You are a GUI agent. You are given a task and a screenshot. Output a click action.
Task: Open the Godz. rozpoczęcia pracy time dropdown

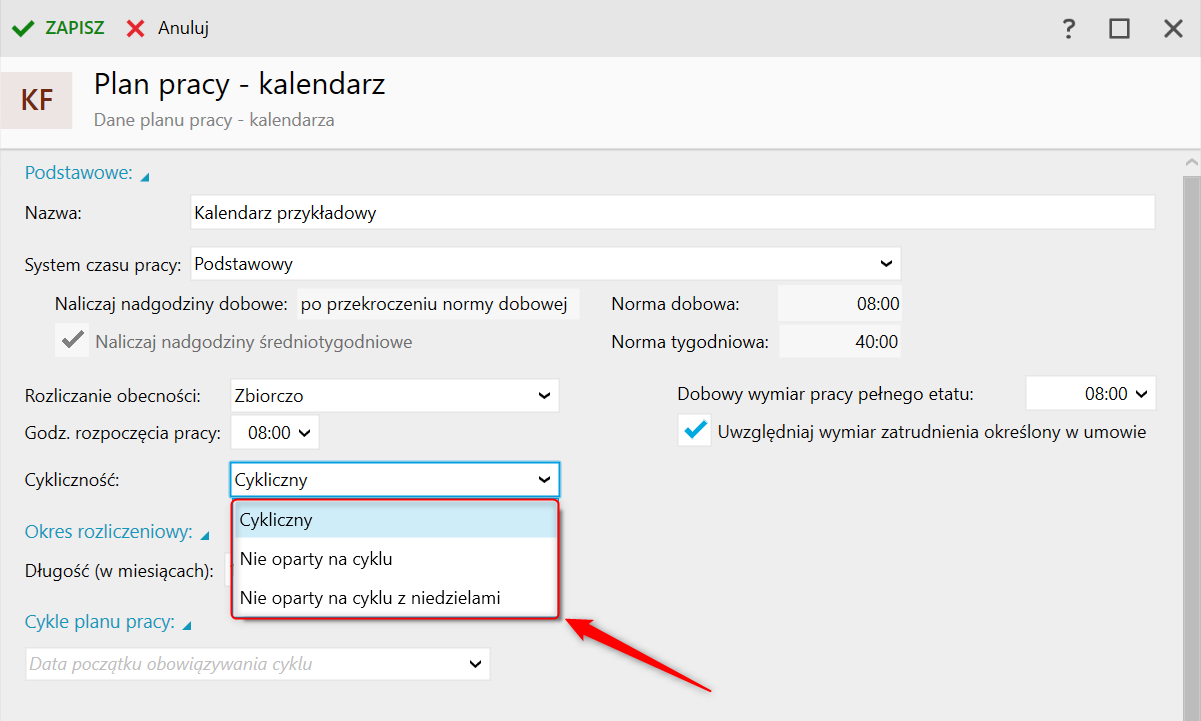305,433
